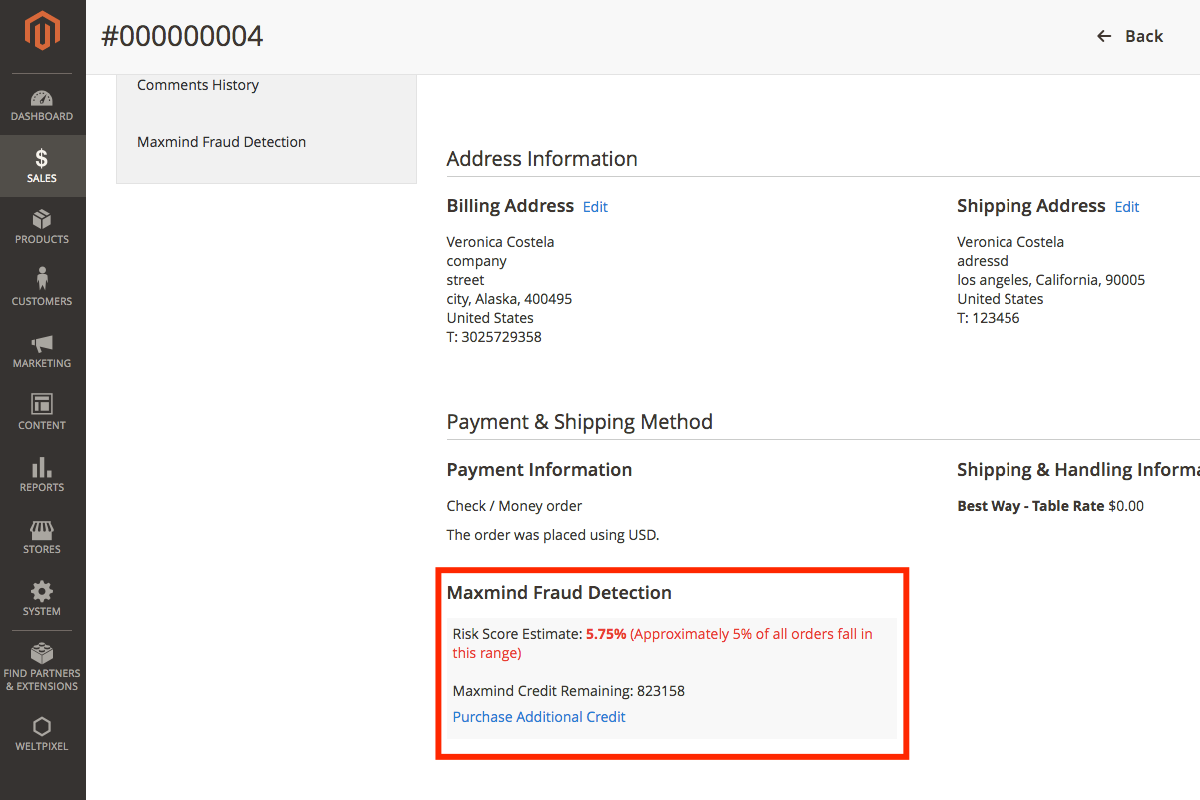Select order number #000000004 heading
Image resolution: width=1200 pixels, height=800 pixels.
pyautogui.click(x=182, y=36)
